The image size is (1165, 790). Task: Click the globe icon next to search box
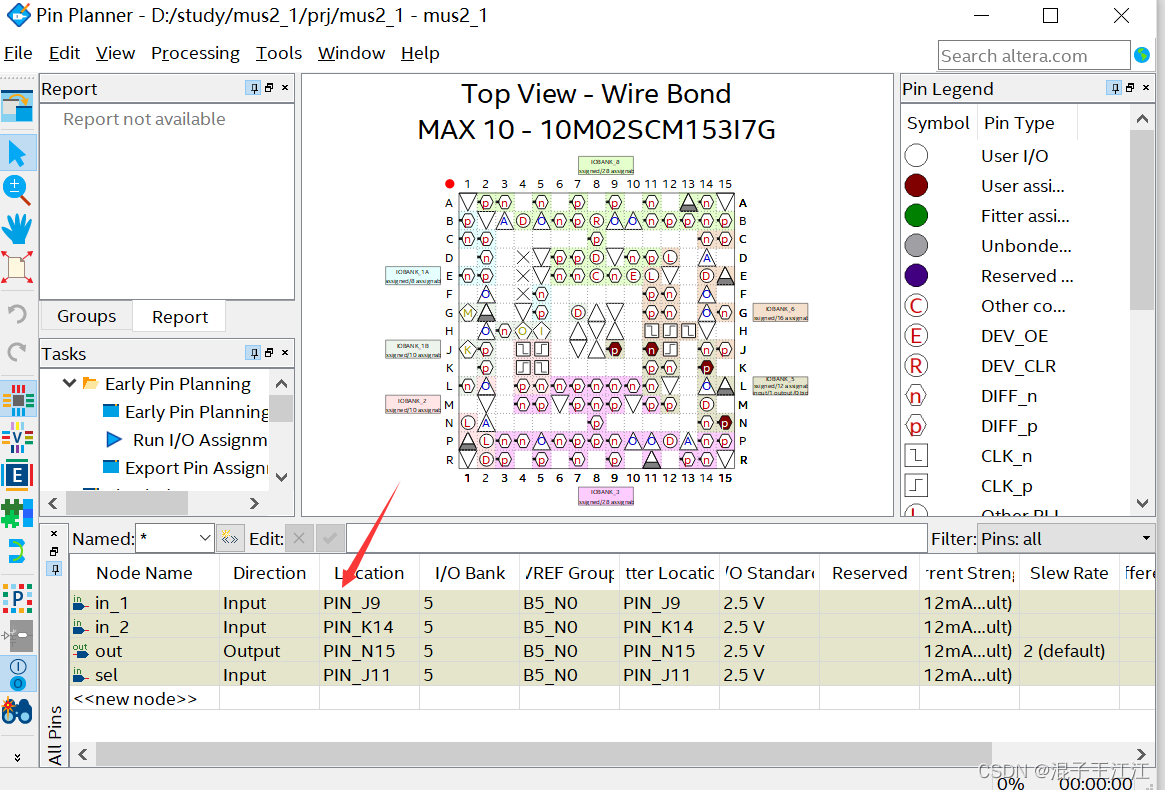[1142, 55]
